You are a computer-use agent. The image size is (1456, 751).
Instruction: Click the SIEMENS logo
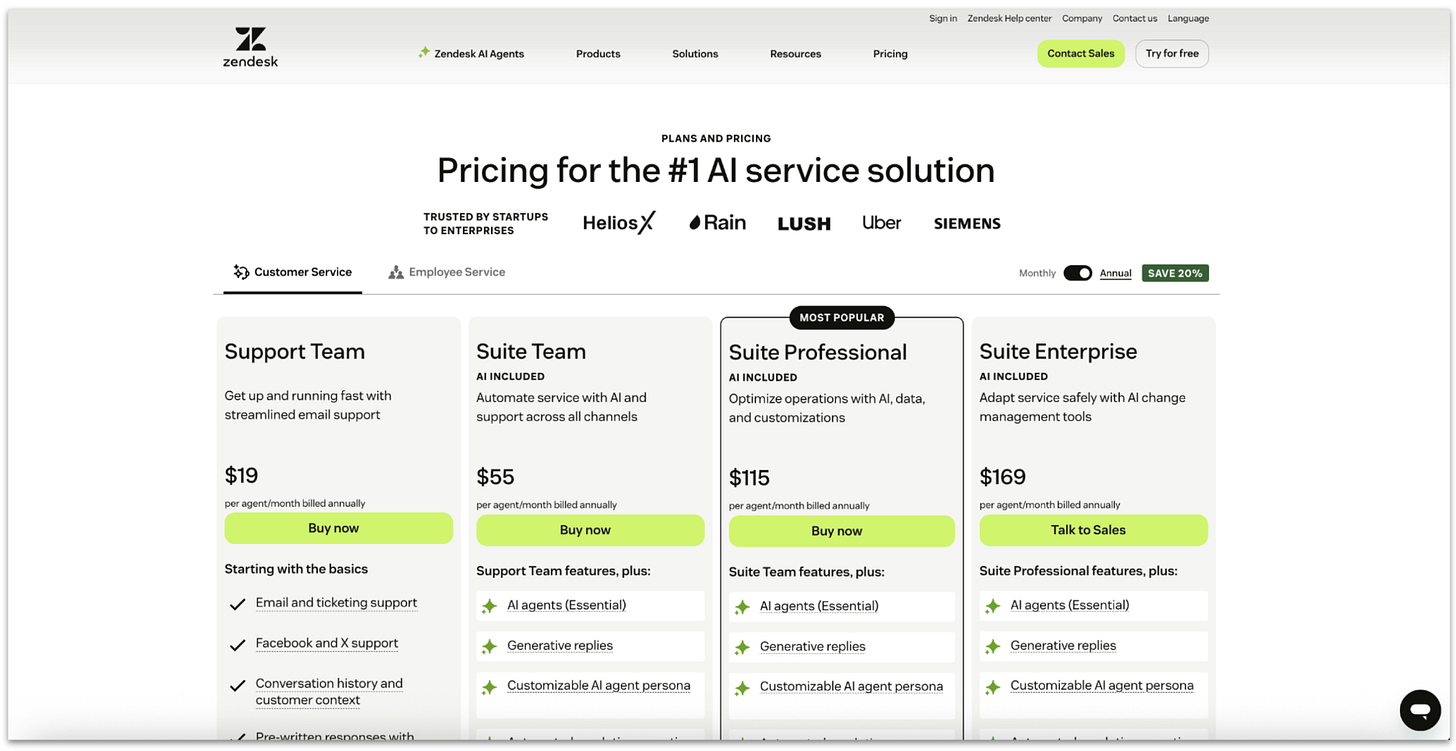(967, 224)
